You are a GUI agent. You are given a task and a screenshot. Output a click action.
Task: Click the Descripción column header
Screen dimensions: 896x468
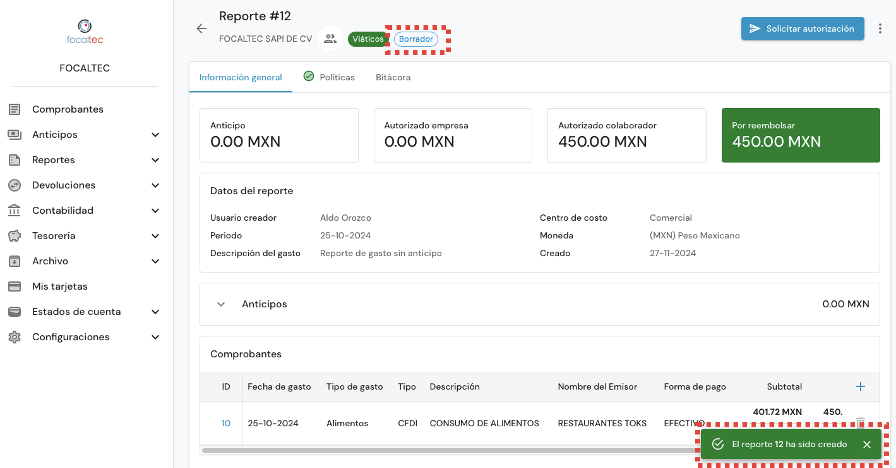[x=454, y=387]
